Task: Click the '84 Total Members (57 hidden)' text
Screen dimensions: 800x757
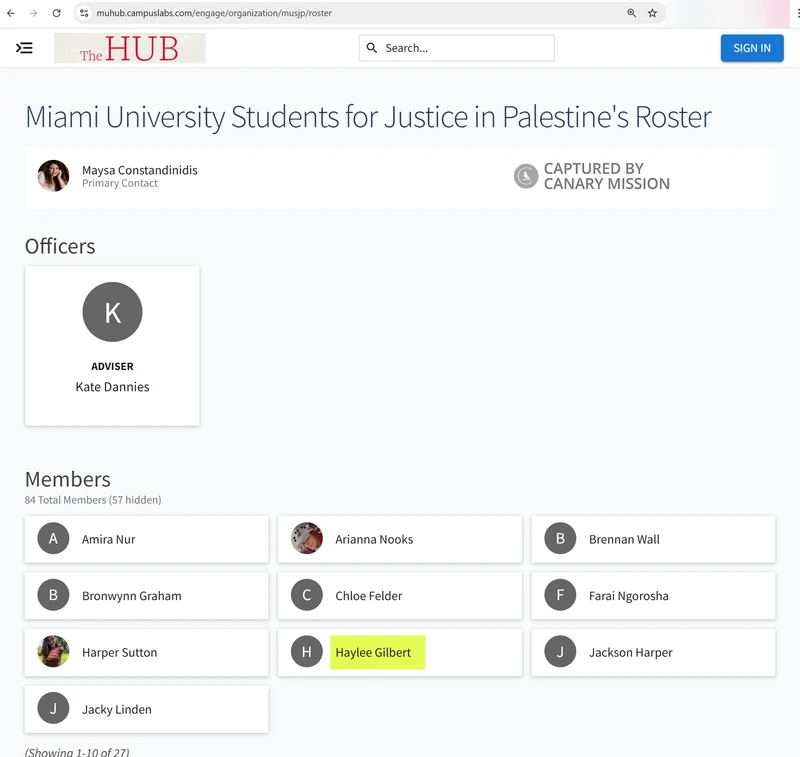Action: (x=93, y=500)
